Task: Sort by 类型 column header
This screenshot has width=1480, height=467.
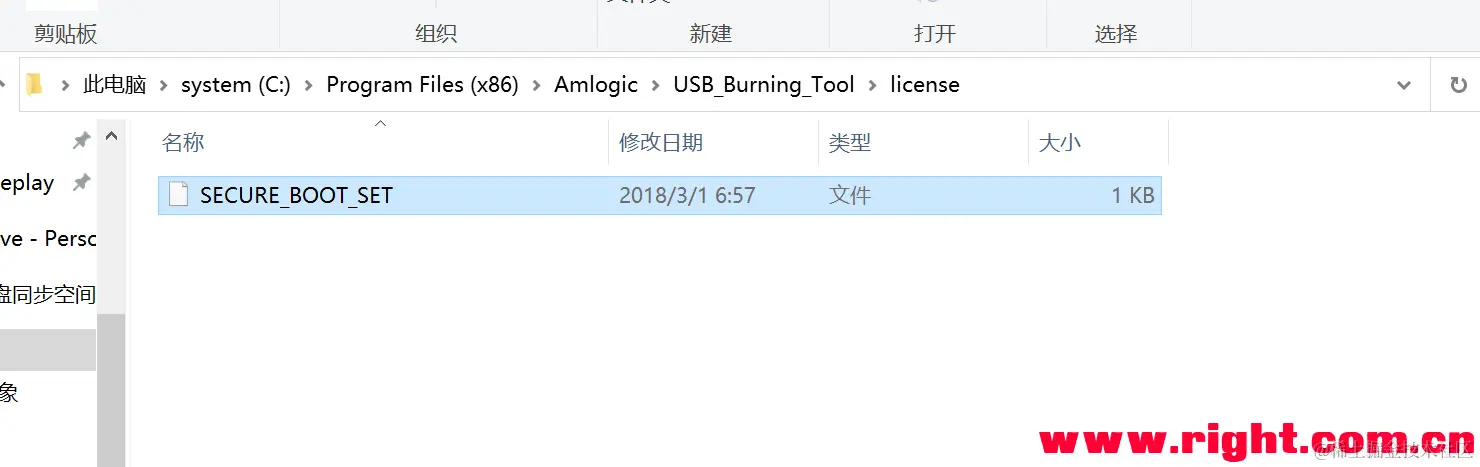Action: (x=850, y=143)
